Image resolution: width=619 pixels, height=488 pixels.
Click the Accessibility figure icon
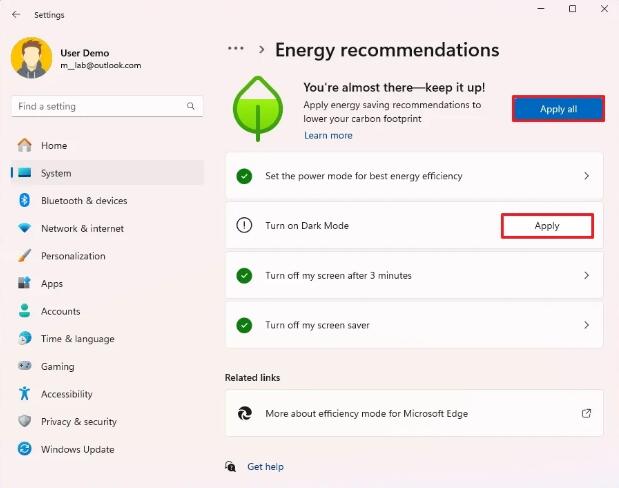(25, 394)
